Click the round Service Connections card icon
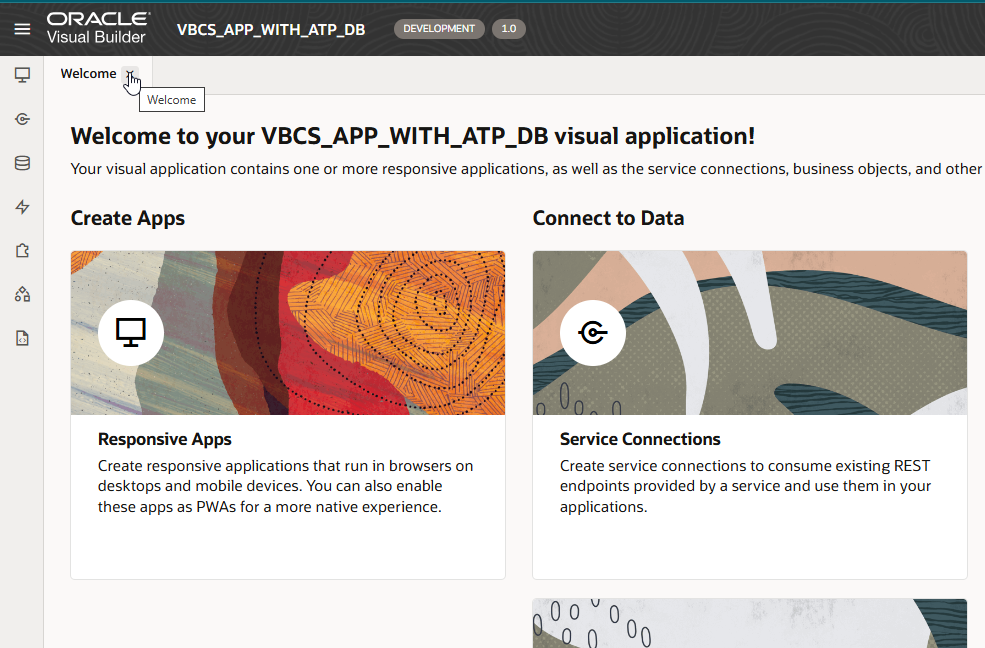 coord(593,333)
